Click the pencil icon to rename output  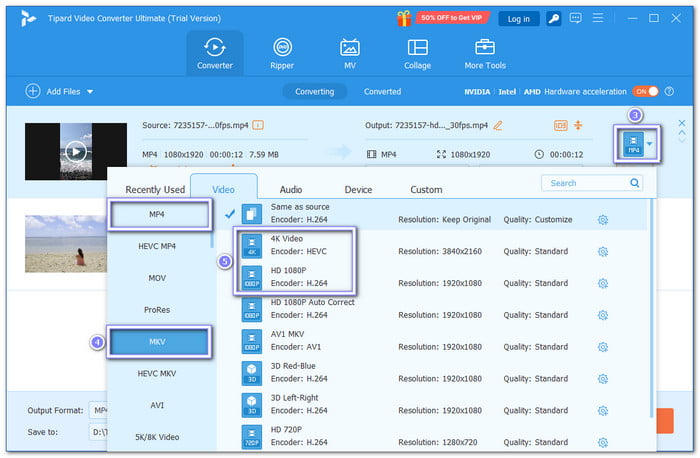pos(498,125)
